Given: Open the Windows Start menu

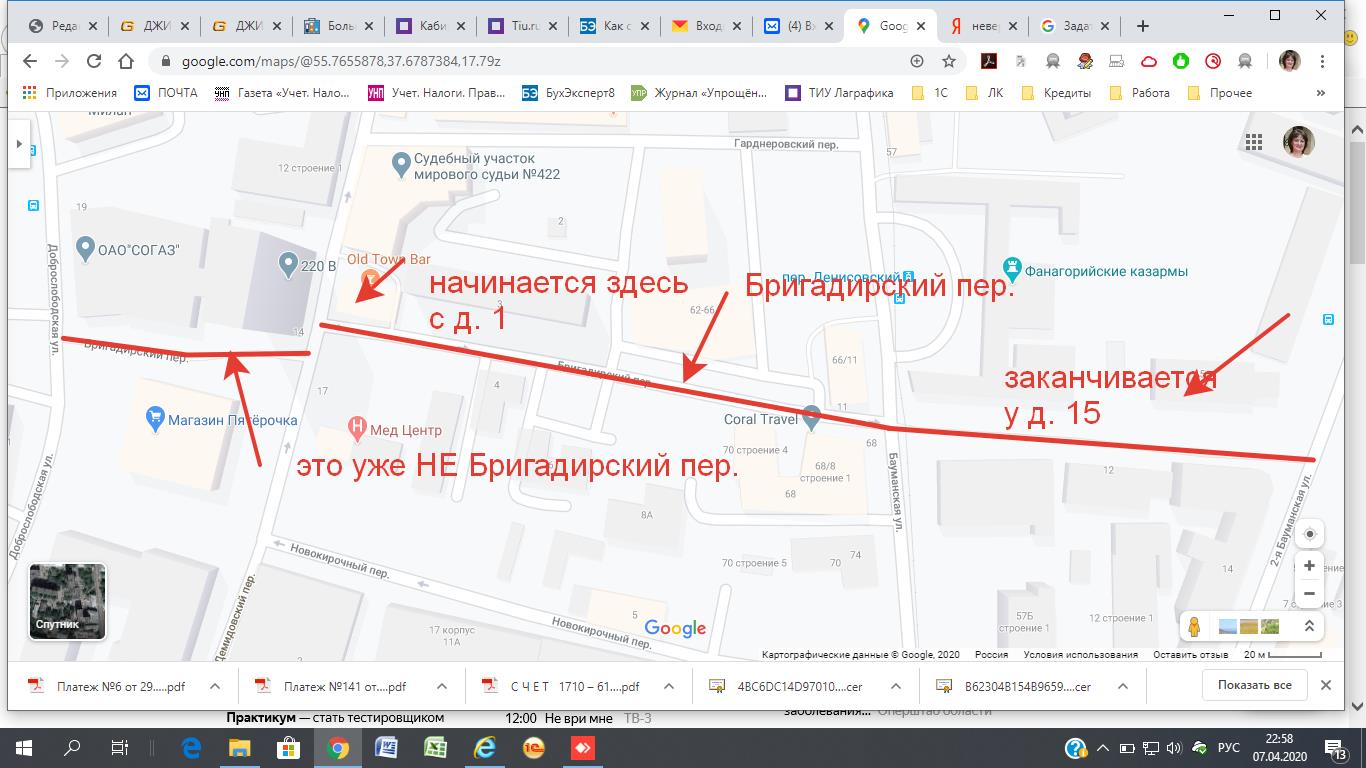Looking at the screenshot, I should click(23, 747).
